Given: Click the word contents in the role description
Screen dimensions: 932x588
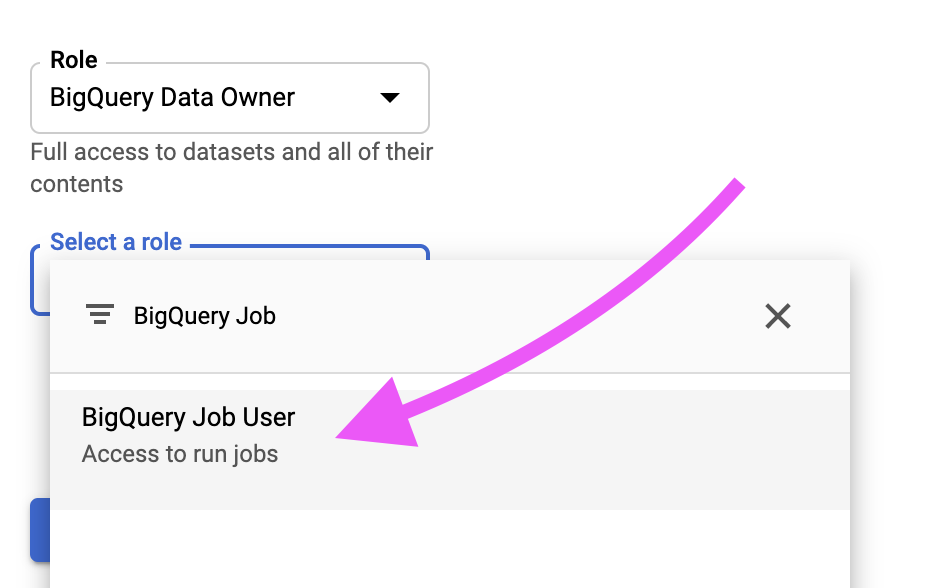Looking at the screenshot, I should pos(77,184).
